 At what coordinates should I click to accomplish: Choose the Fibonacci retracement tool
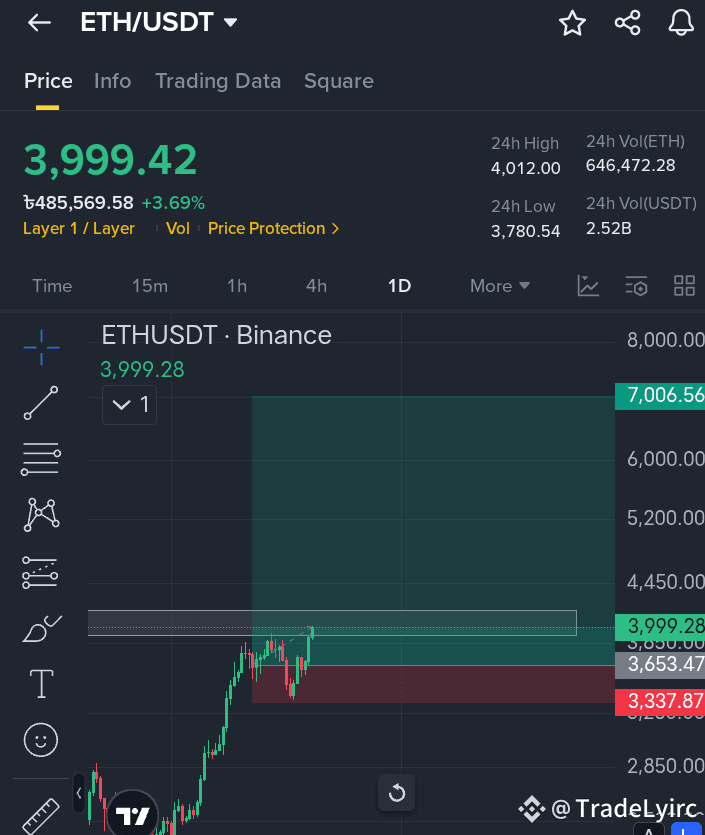pos(41,459)
